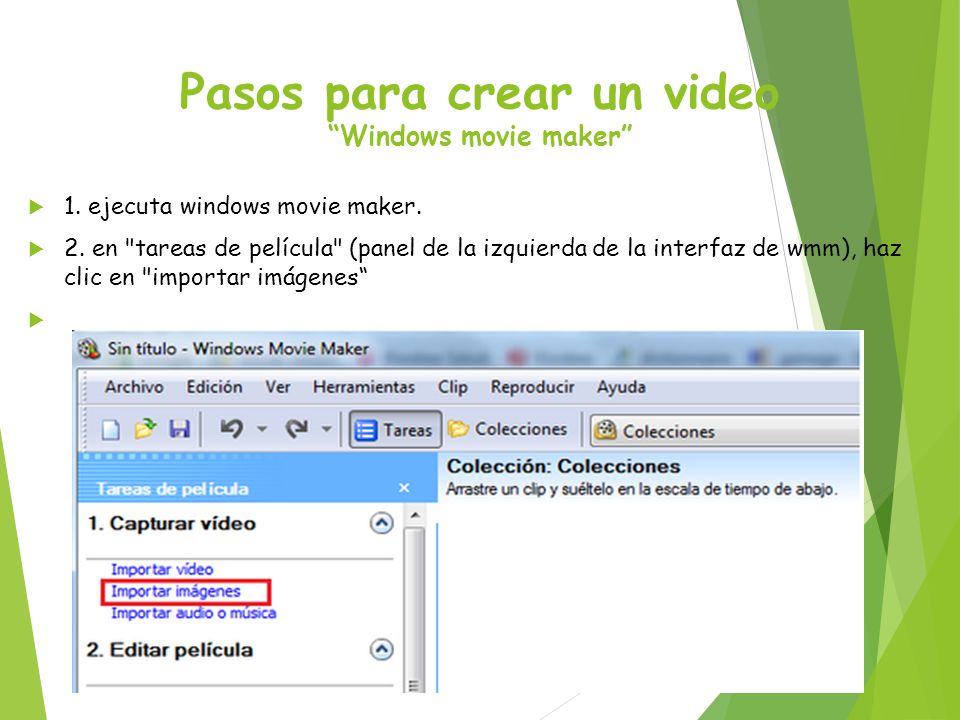This screenshot has width=960, height=720.
Task: Collapse the Editar película section
Action: [x=381, y=650]
